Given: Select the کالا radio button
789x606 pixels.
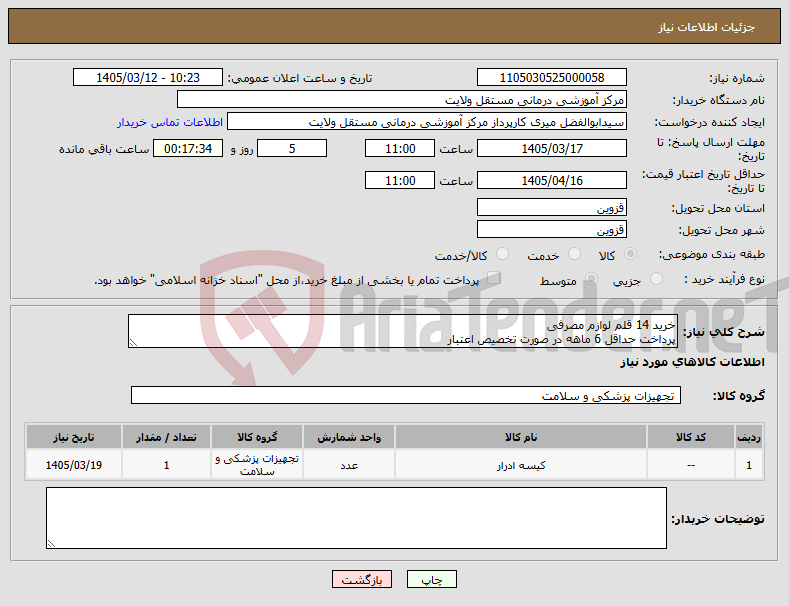Looking at the screenshot, I should click(630, 254).
